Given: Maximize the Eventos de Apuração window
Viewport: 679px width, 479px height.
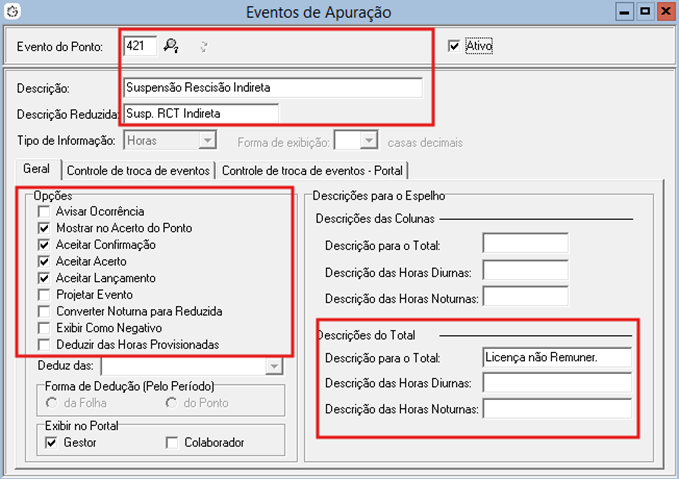Looking at the screenshot, I should pyautogui.click(x=646, y=11).
